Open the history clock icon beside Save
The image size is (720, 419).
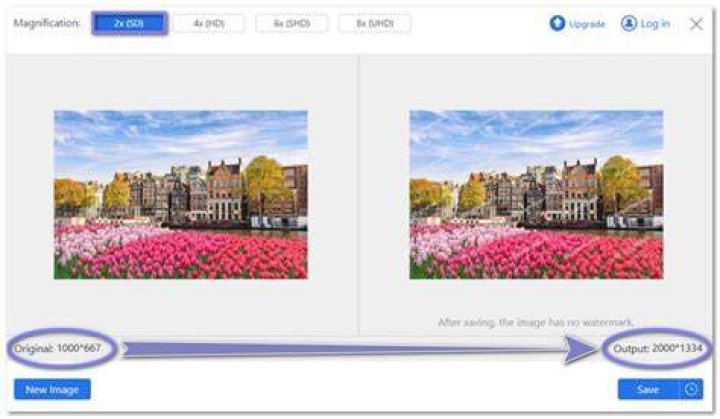(691, 390)
